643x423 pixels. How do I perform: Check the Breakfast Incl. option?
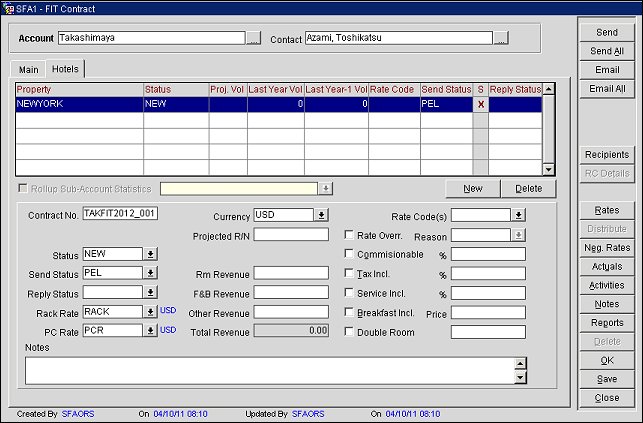349,312
